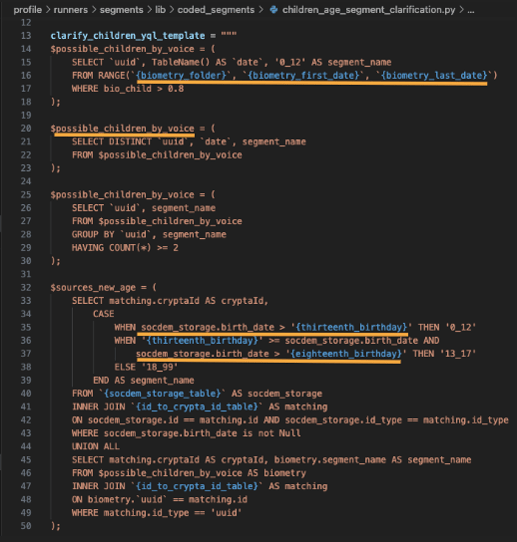The width and height of the screenshot is (517, 542).
Task: Expand the chevron after coded_segments
Action: pyautogui.click(x=262, y=10)
